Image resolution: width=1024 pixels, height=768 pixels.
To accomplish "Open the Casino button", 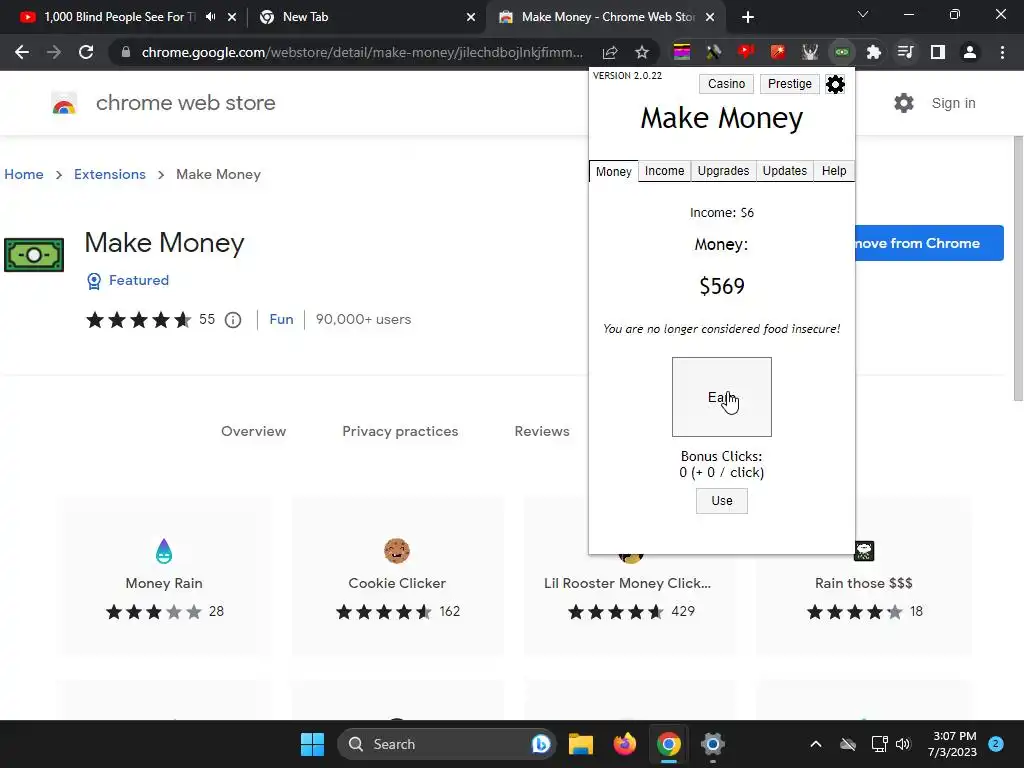I will pyautogui.click(x=726, y=84).
